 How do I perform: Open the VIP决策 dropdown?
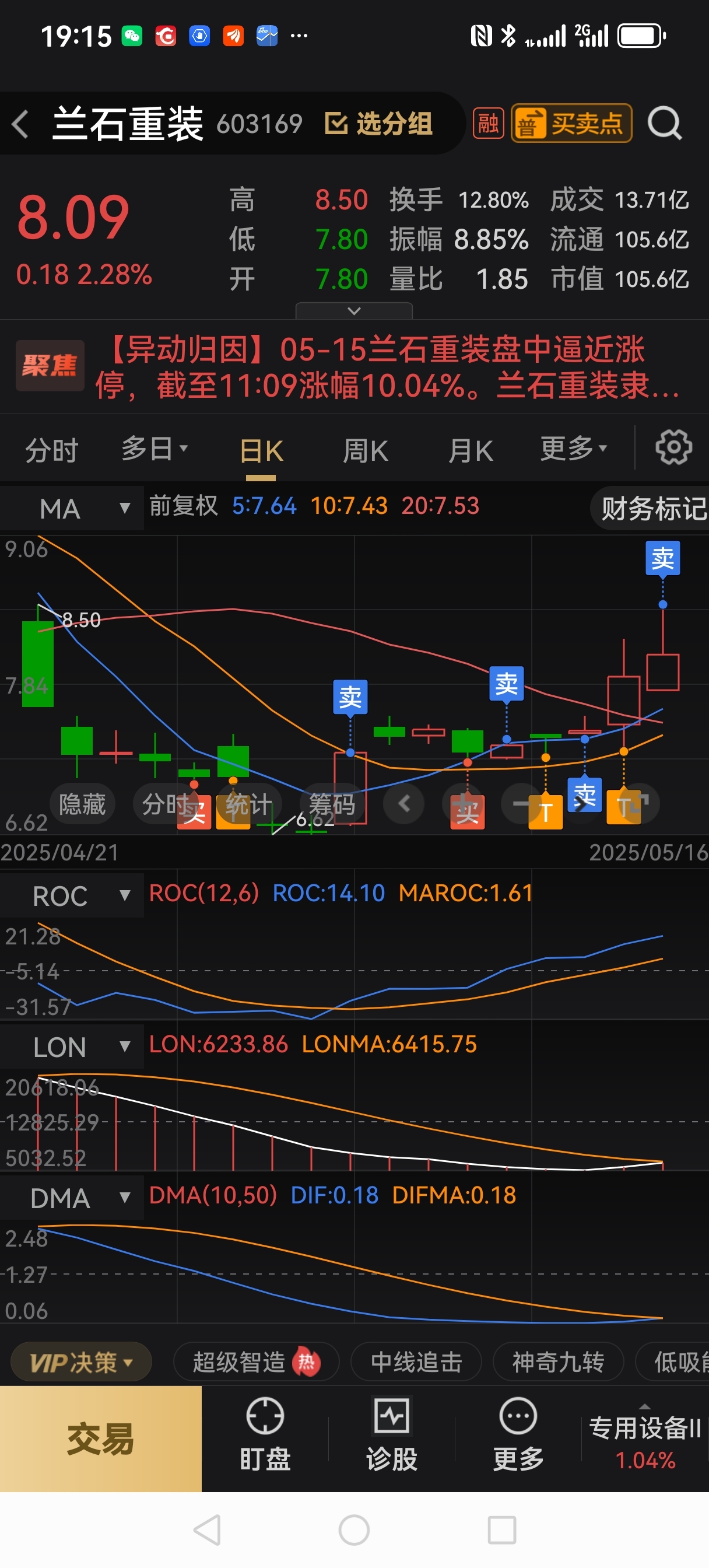[x=81, y=1361]
